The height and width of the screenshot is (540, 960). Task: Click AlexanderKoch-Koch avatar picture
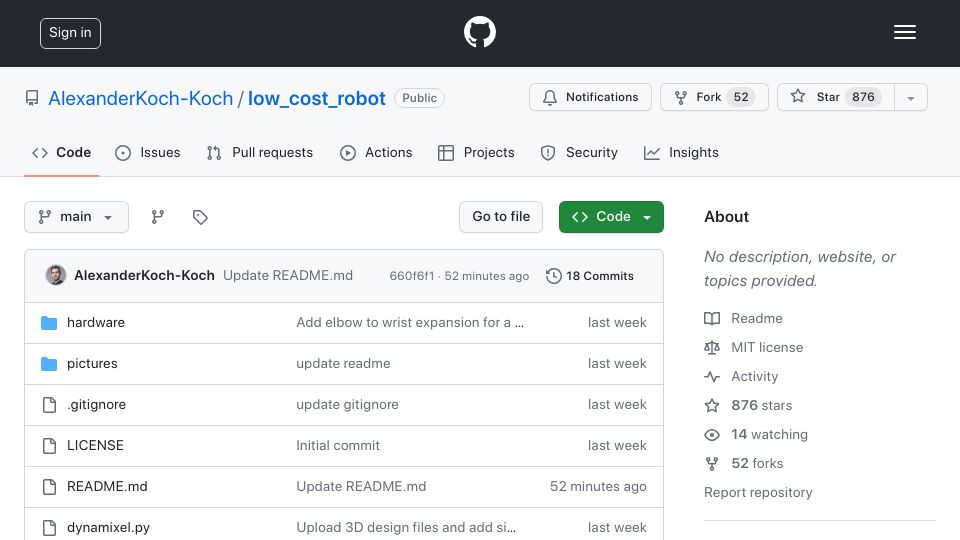click(56, 276)
